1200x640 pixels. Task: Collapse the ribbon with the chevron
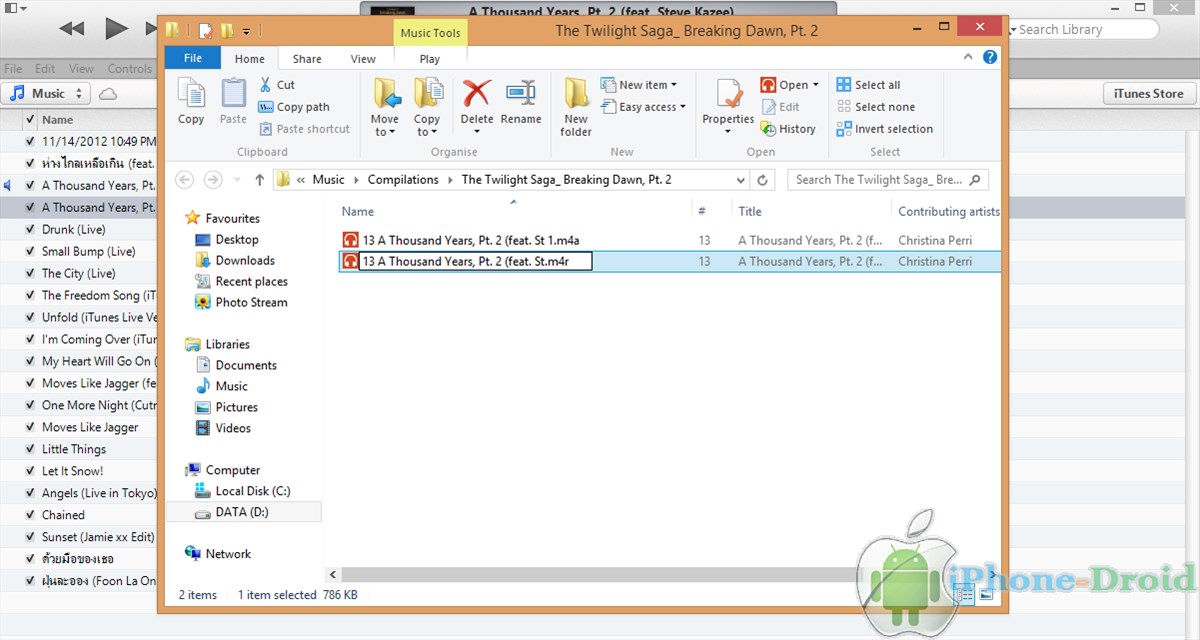click(970, 58)
